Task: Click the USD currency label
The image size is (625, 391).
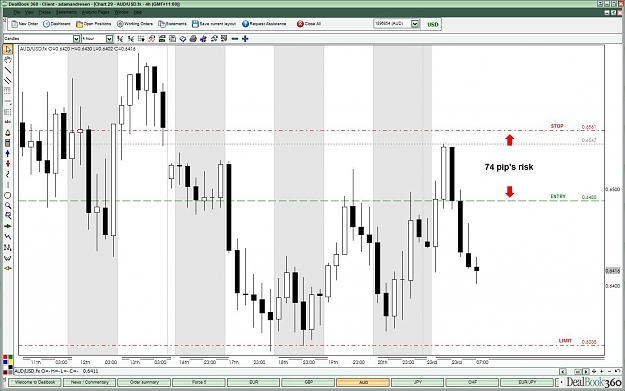Action: coord(432,24)
